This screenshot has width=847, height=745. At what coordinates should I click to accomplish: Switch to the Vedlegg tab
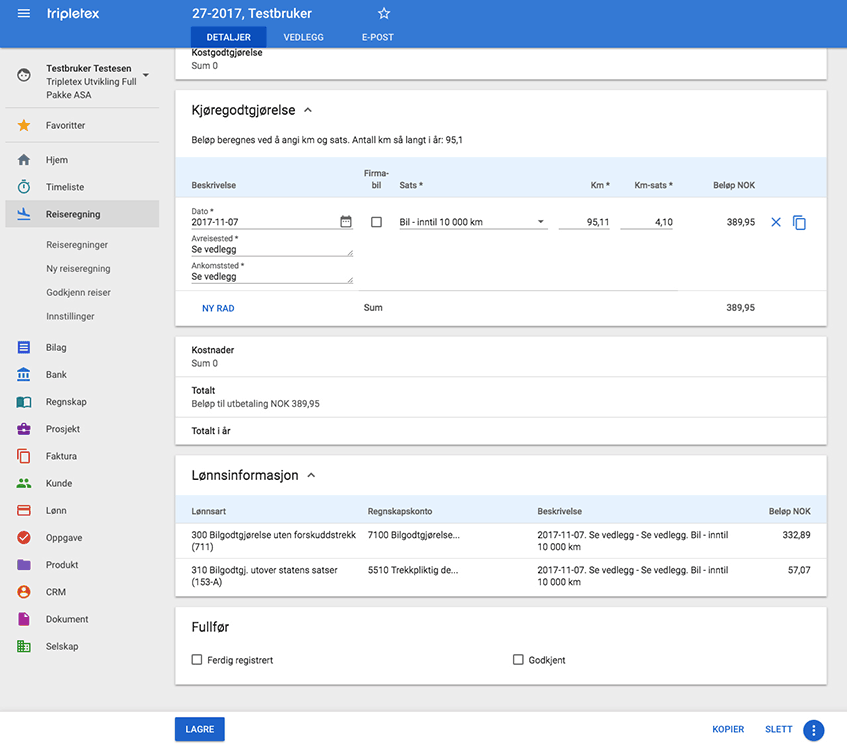pos(302,38)
